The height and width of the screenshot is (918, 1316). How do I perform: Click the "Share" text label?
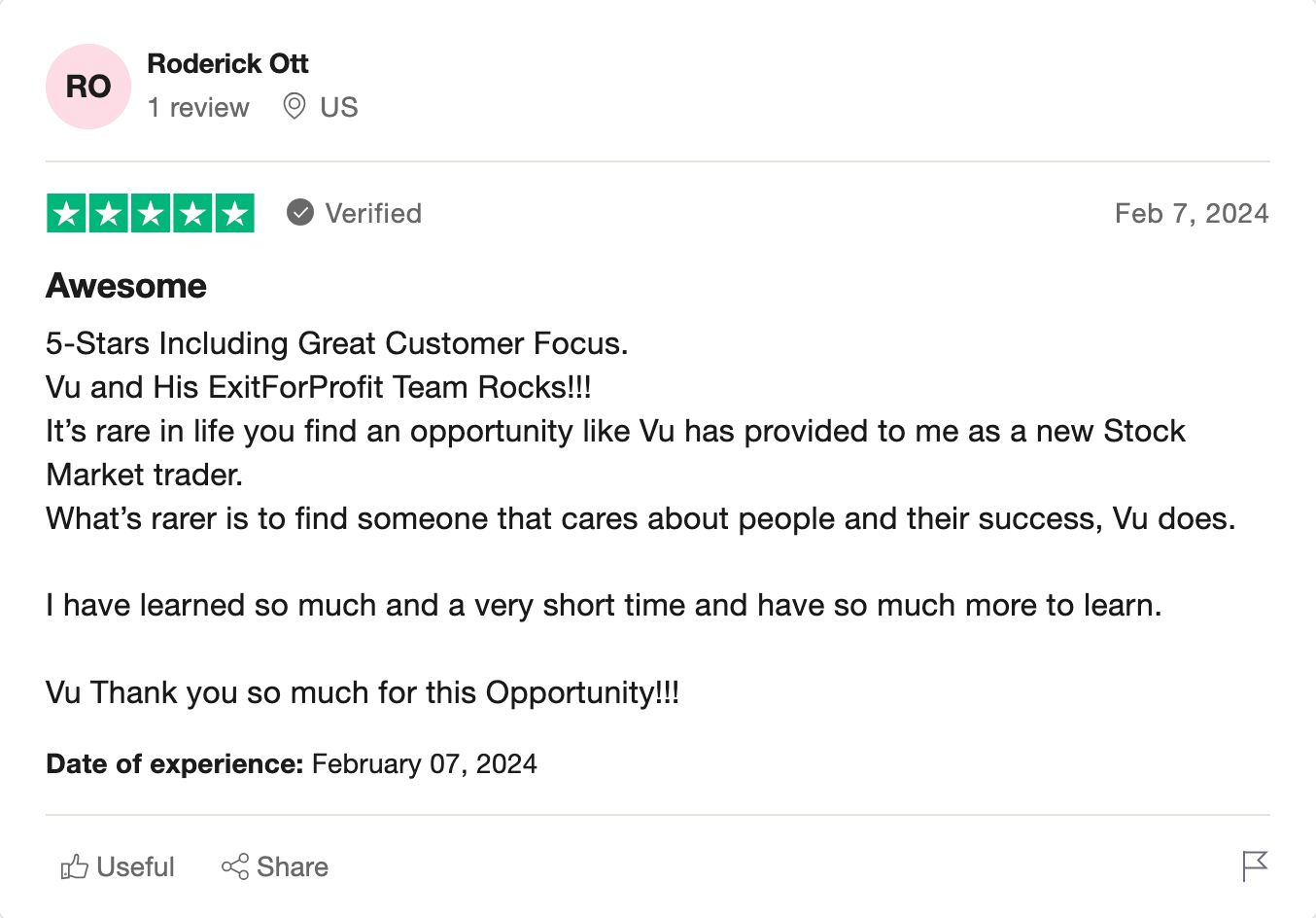(x=293, y=866)
